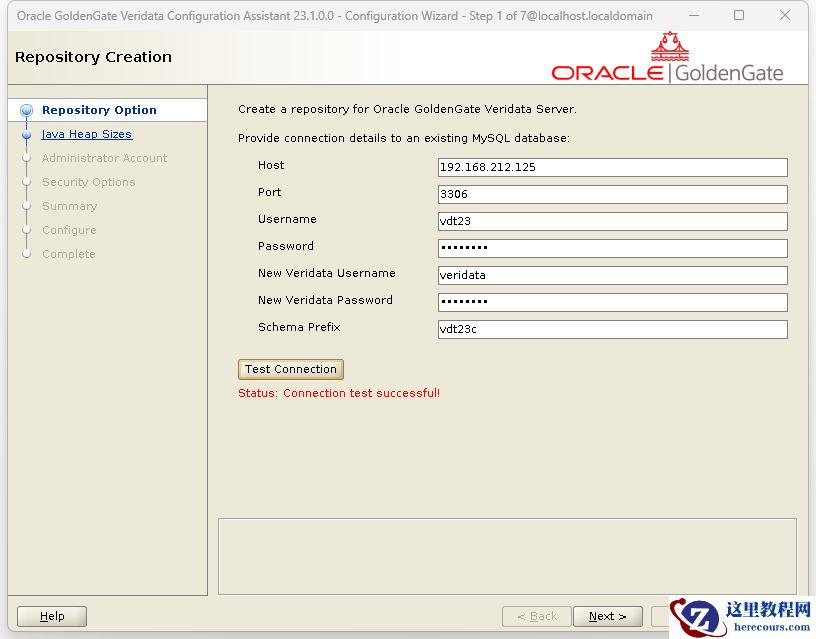Focus the Port field showing 3306
Image resolution: width=816 pixels, height=639 pixels.
coord(612,194)
